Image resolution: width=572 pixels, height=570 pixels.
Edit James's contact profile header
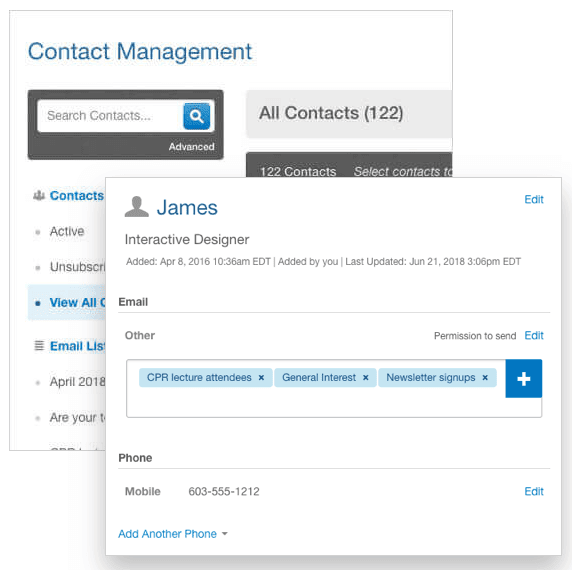pos(534,199)
